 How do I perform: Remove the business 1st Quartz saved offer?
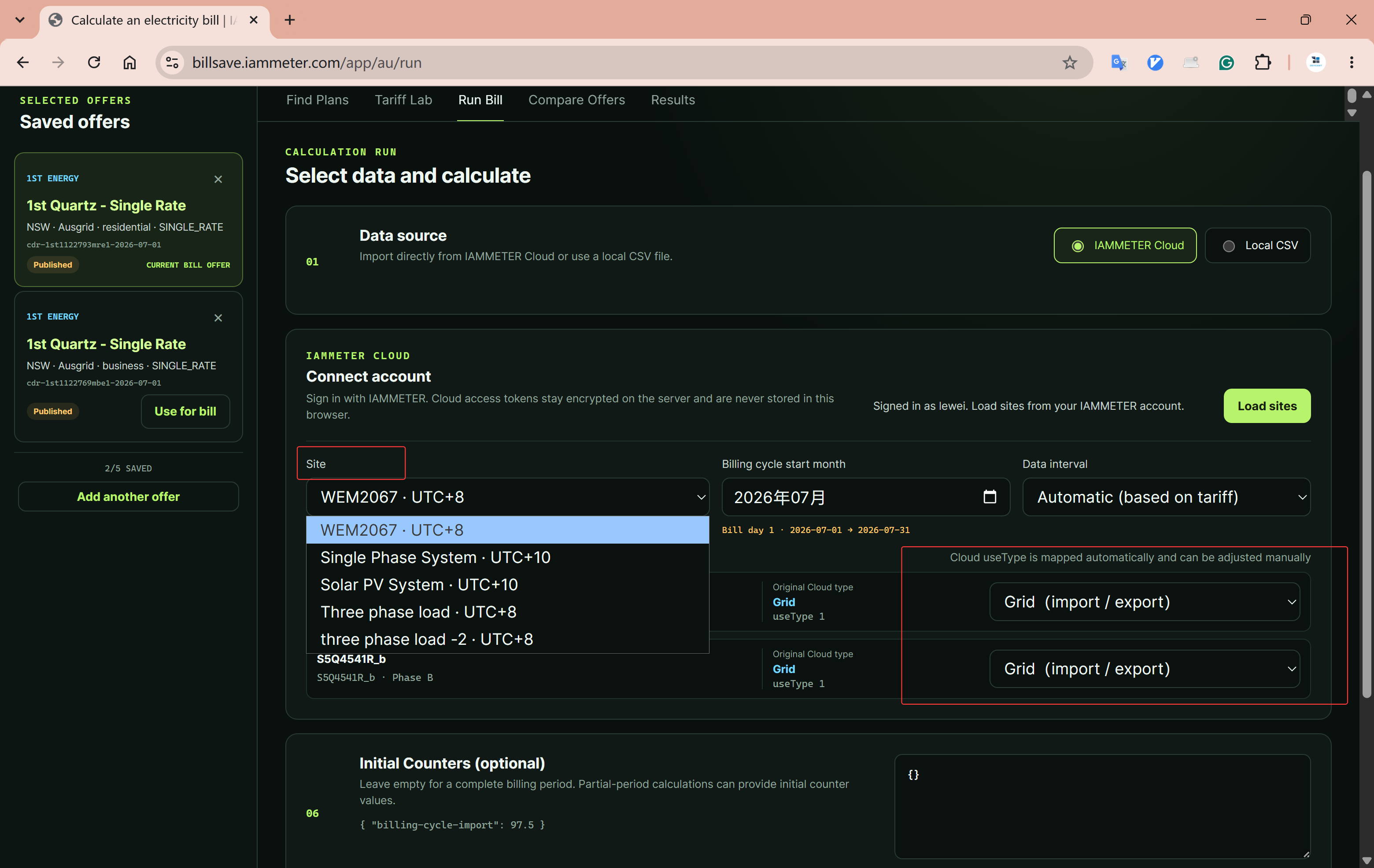[218, 318]
